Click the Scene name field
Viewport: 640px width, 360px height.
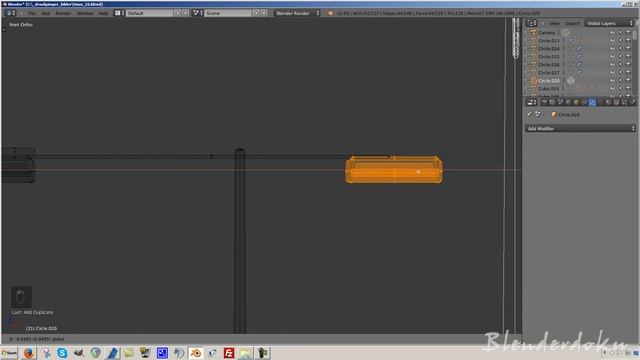(x=228, y=13)
